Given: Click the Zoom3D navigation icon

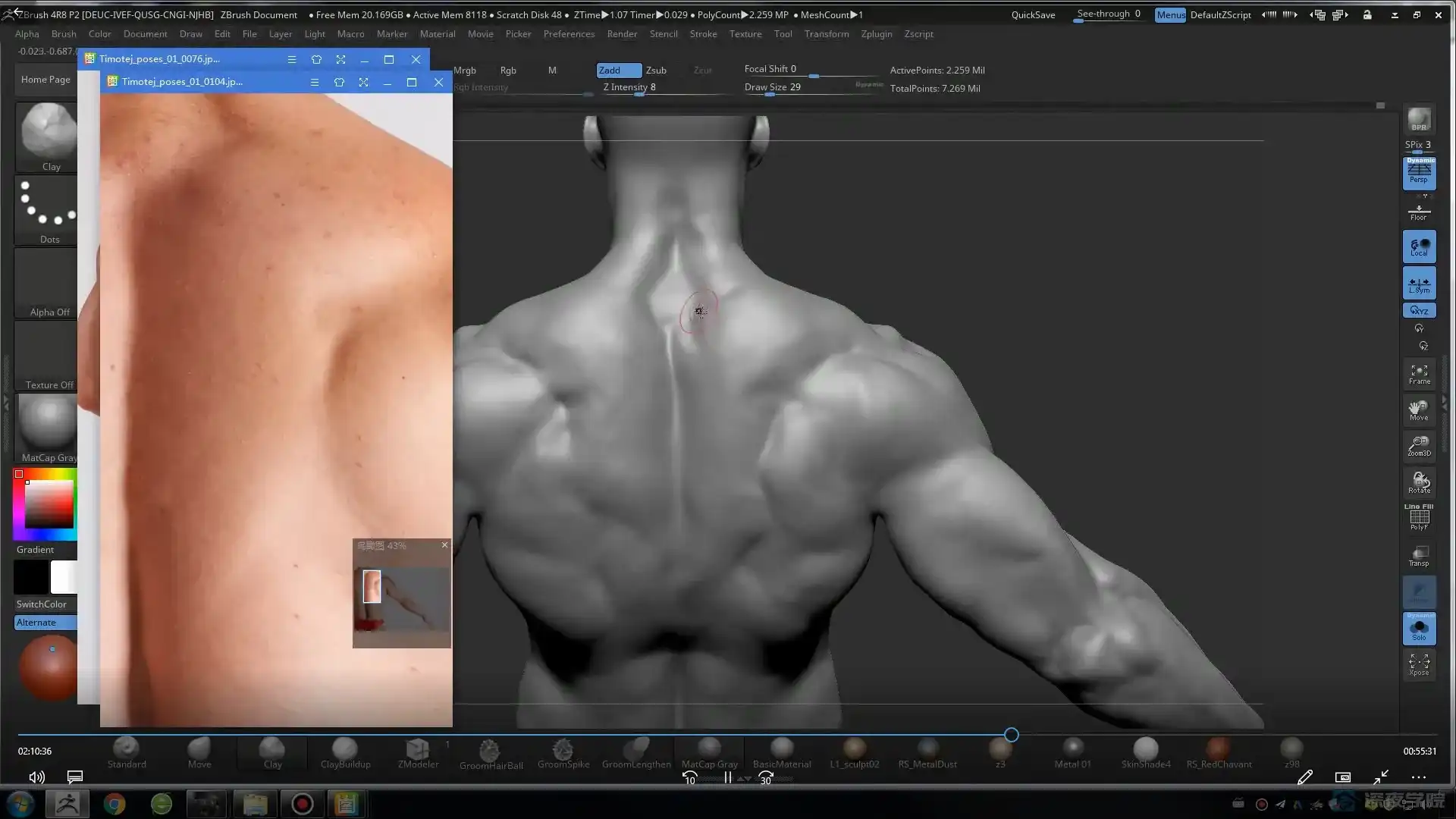Looking at the screenshot, I should pyautogui.click(x=1419, y=445).
